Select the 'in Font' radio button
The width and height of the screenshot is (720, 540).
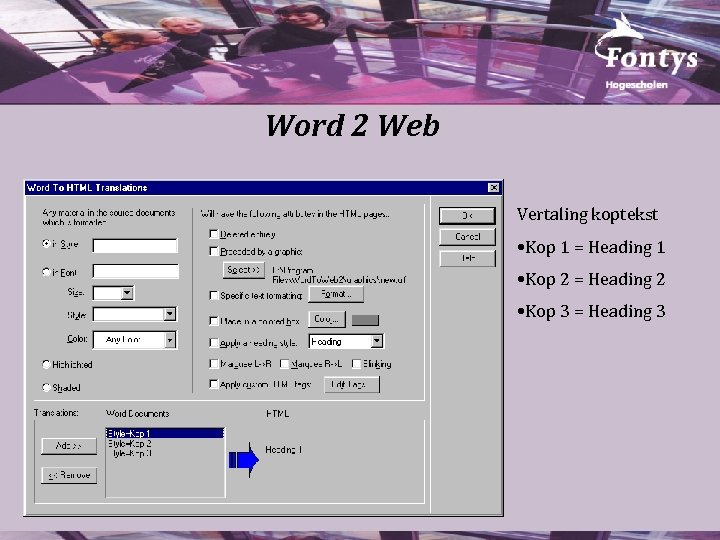[x=46, y=272]
